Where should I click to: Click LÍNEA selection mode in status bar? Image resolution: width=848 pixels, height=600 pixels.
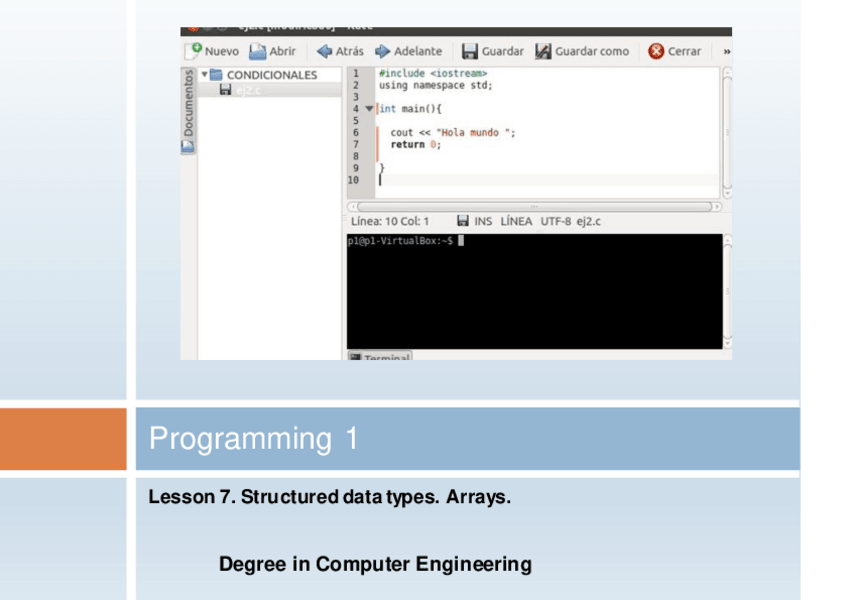516,221
